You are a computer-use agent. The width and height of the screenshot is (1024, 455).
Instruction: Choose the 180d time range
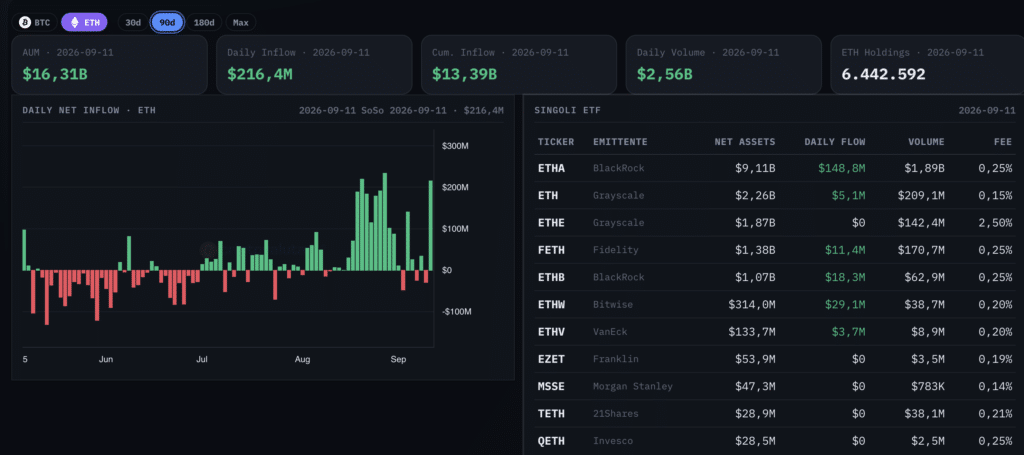coord(204,22)
